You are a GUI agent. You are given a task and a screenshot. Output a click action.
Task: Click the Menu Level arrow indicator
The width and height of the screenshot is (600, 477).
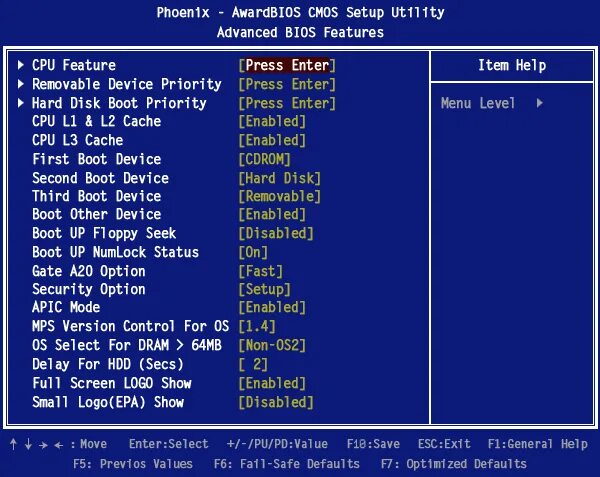pyautogui.click(x=540, y=103)
